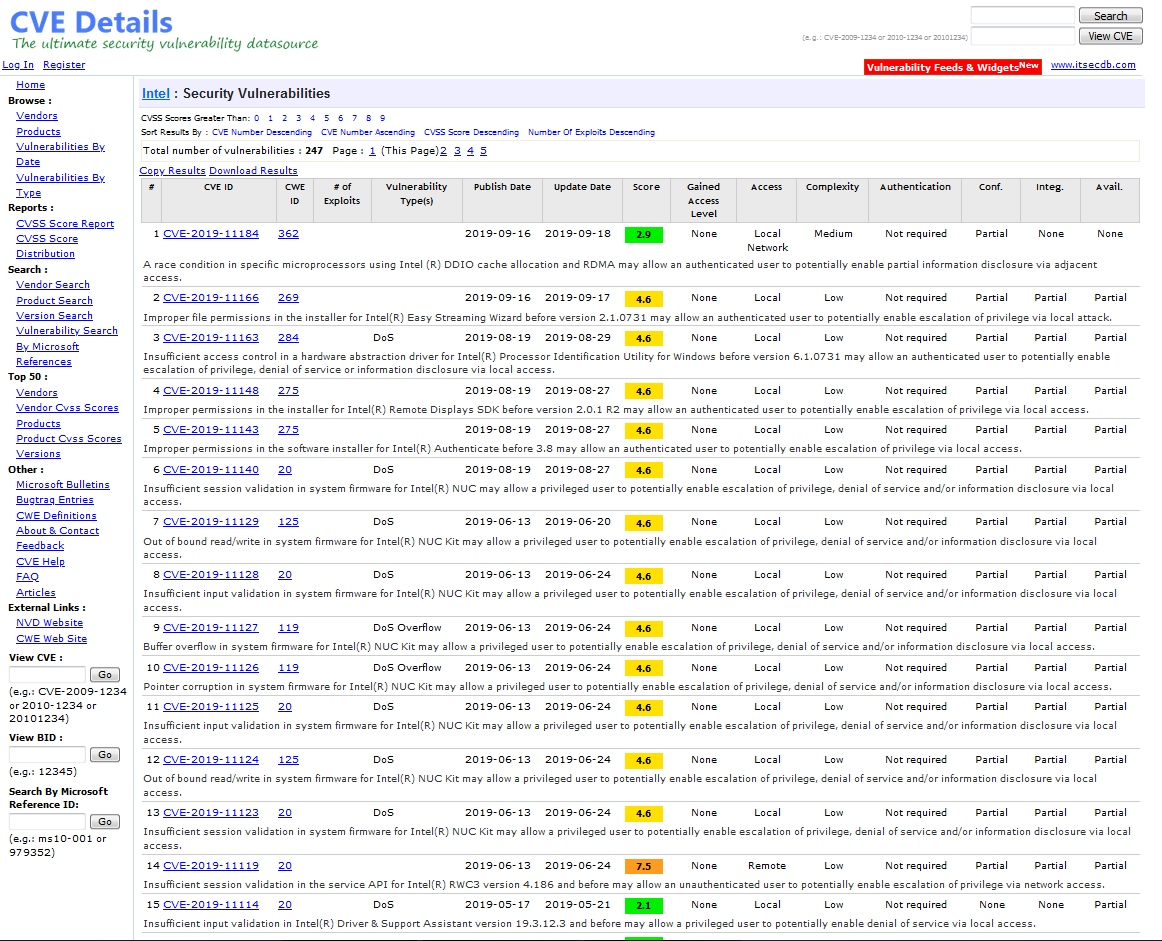Focus the header View CVE input field

(x=1023, y=36)
